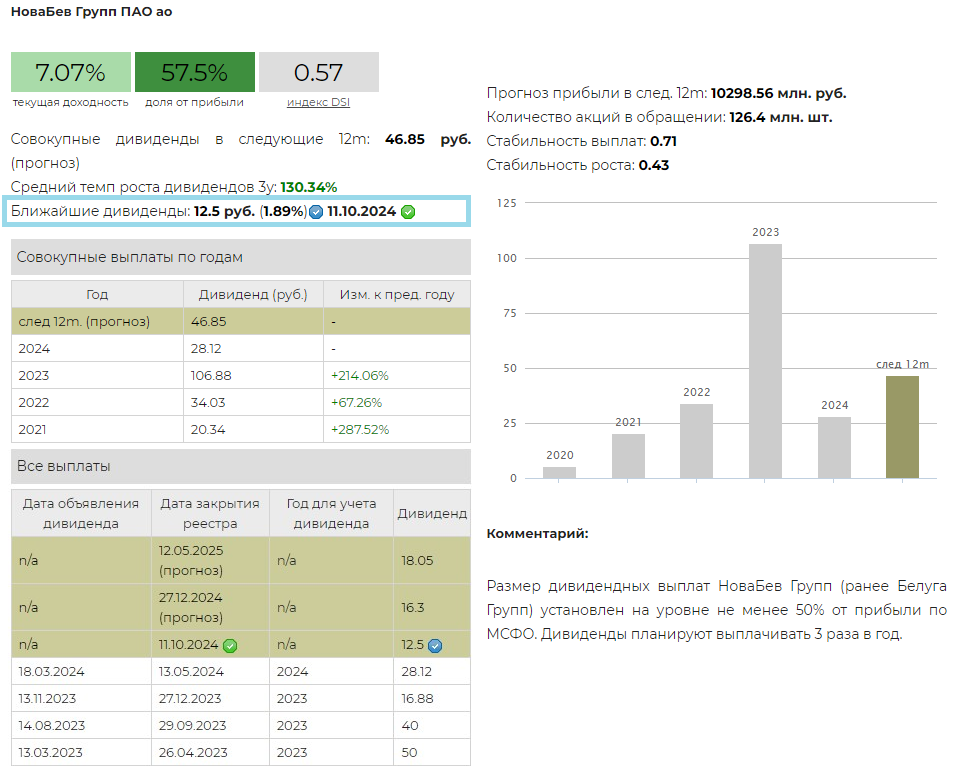Click blue badge next to 12.5 in table
The height and width of the screenshot is (780, 965).
(x=435, y=646)
